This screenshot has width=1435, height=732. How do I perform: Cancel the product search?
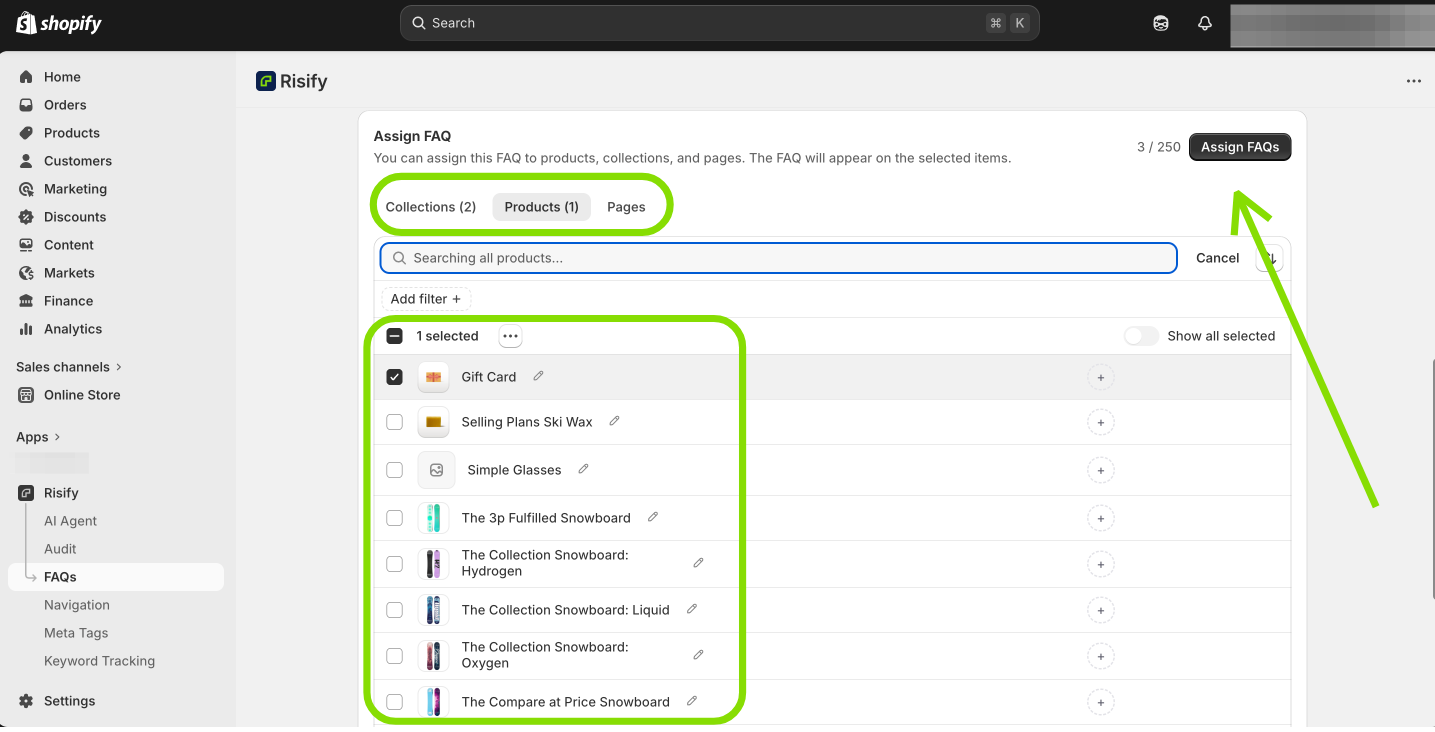[1217, 258]
